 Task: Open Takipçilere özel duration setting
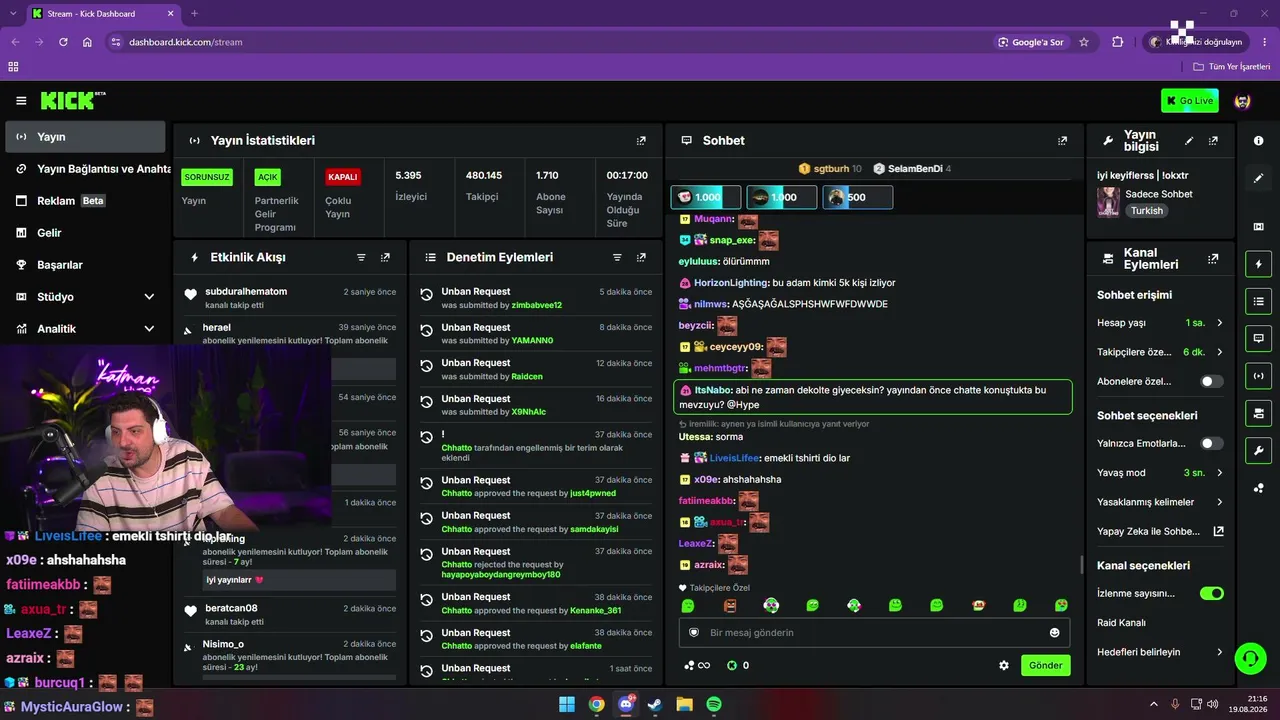(1160, 352)
